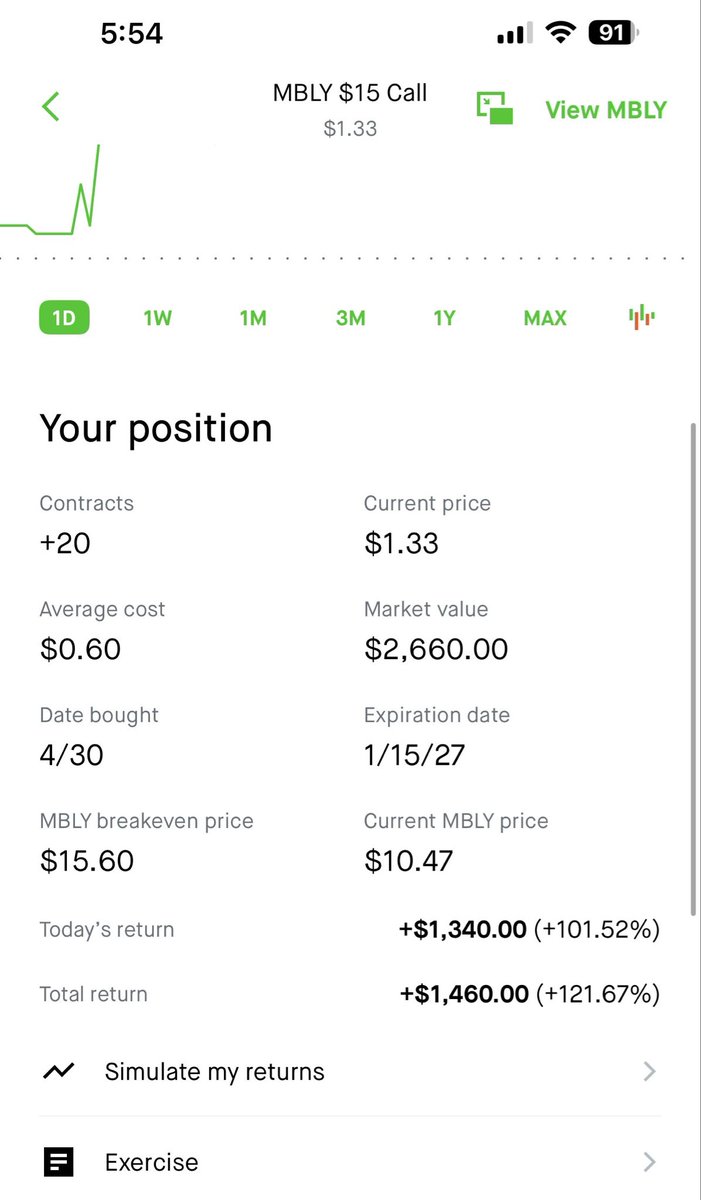Tap the cellular signal bars icon
This screenshot has height=1200, width=701.
click(515, 34)
